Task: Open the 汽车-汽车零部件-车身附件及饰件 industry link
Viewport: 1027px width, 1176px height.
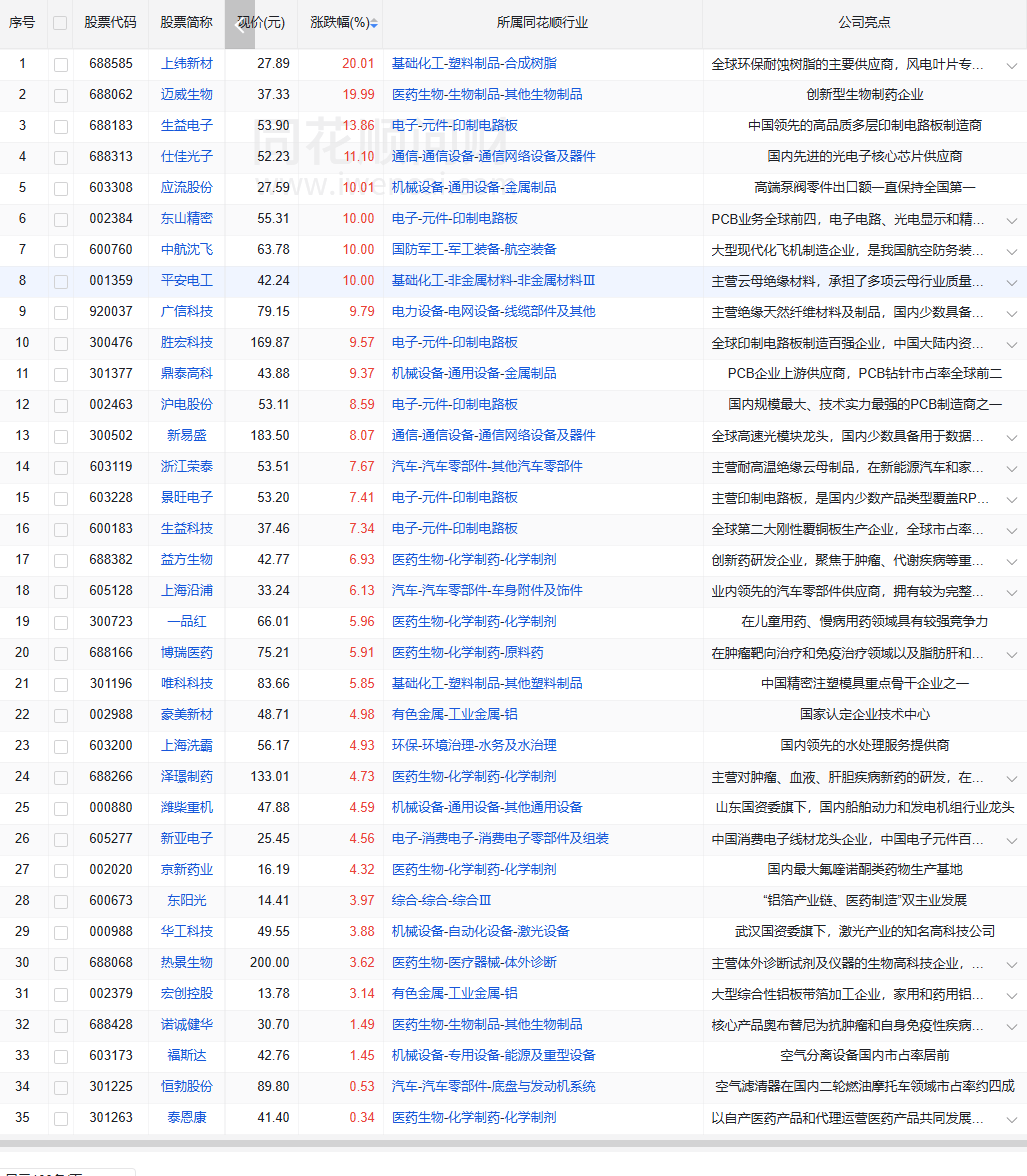Action: coord(488,590)
